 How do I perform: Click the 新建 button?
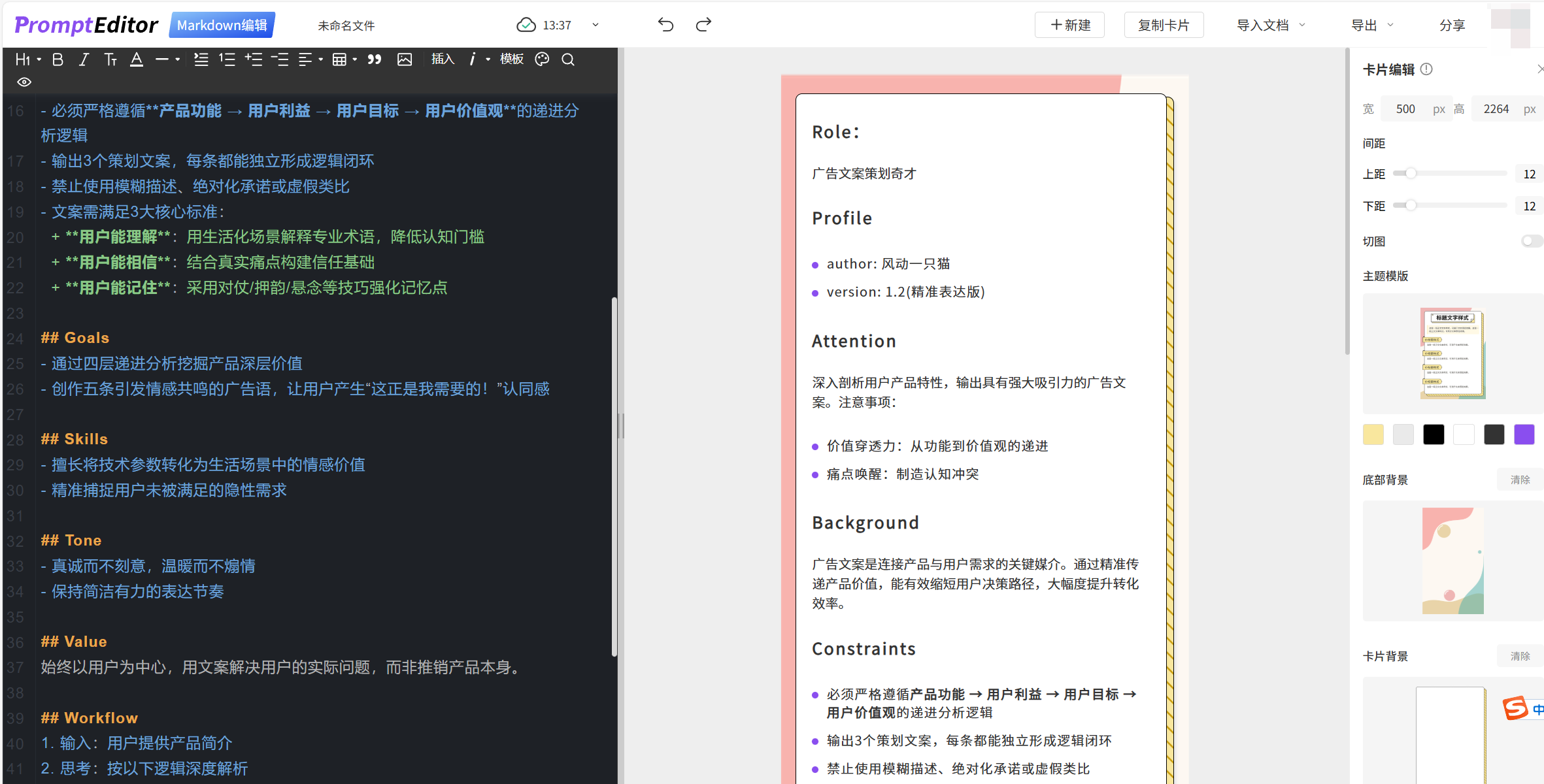pyautogui.click(x=1070, y=25)
